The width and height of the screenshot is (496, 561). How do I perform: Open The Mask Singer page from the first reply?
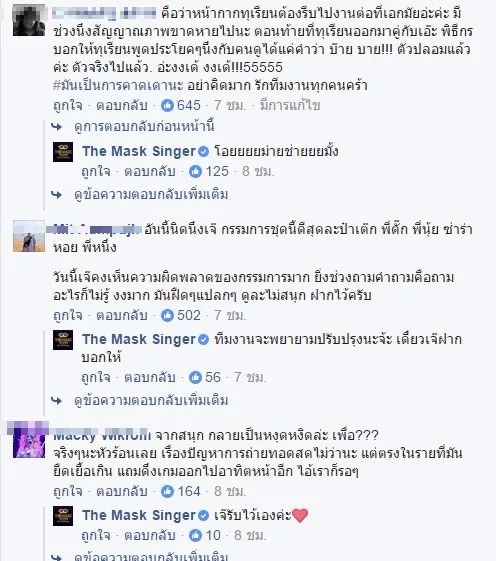pos(139,151)
